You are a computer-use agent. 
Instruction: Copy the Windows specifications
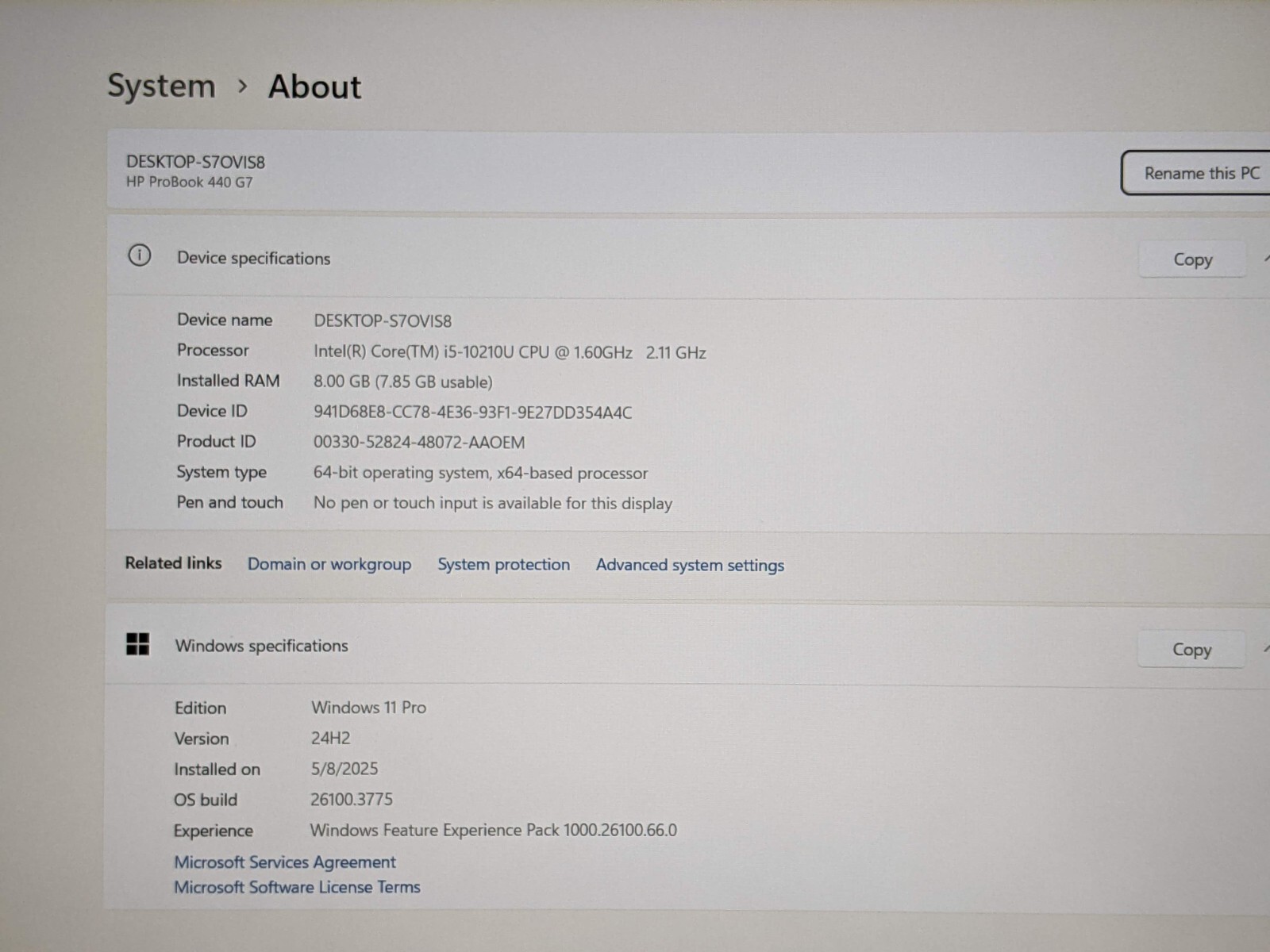(x=1191, y=650)
